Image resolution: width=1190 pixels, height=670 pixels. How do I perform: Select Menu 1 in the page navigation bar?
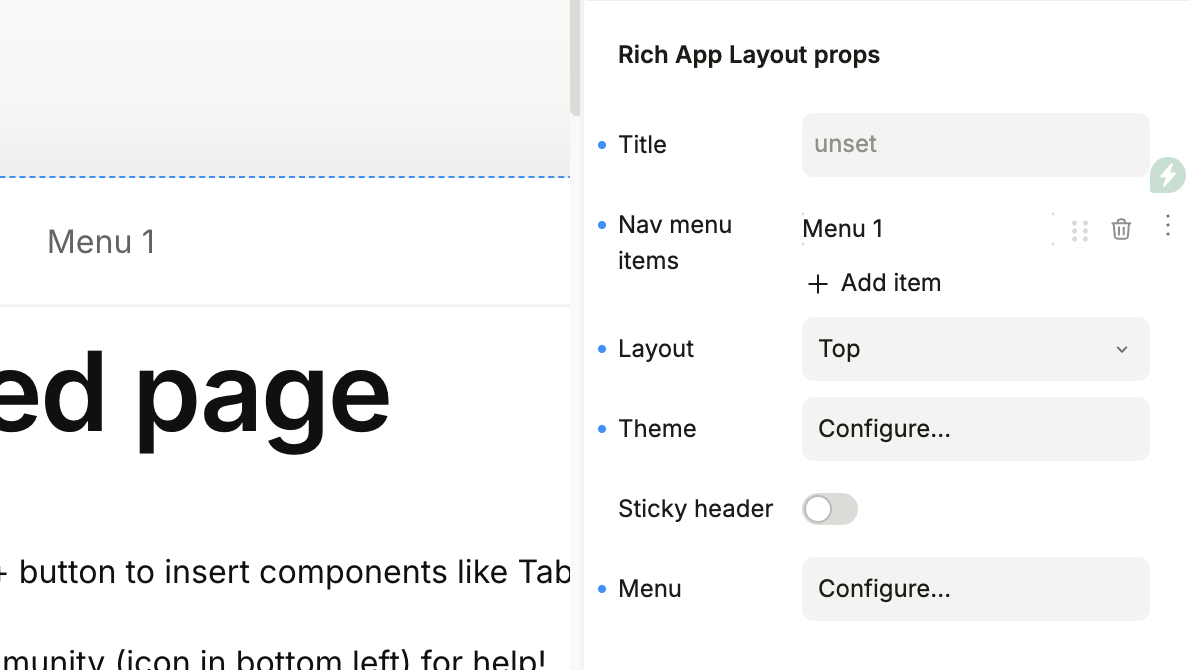(x=101, y=242)
